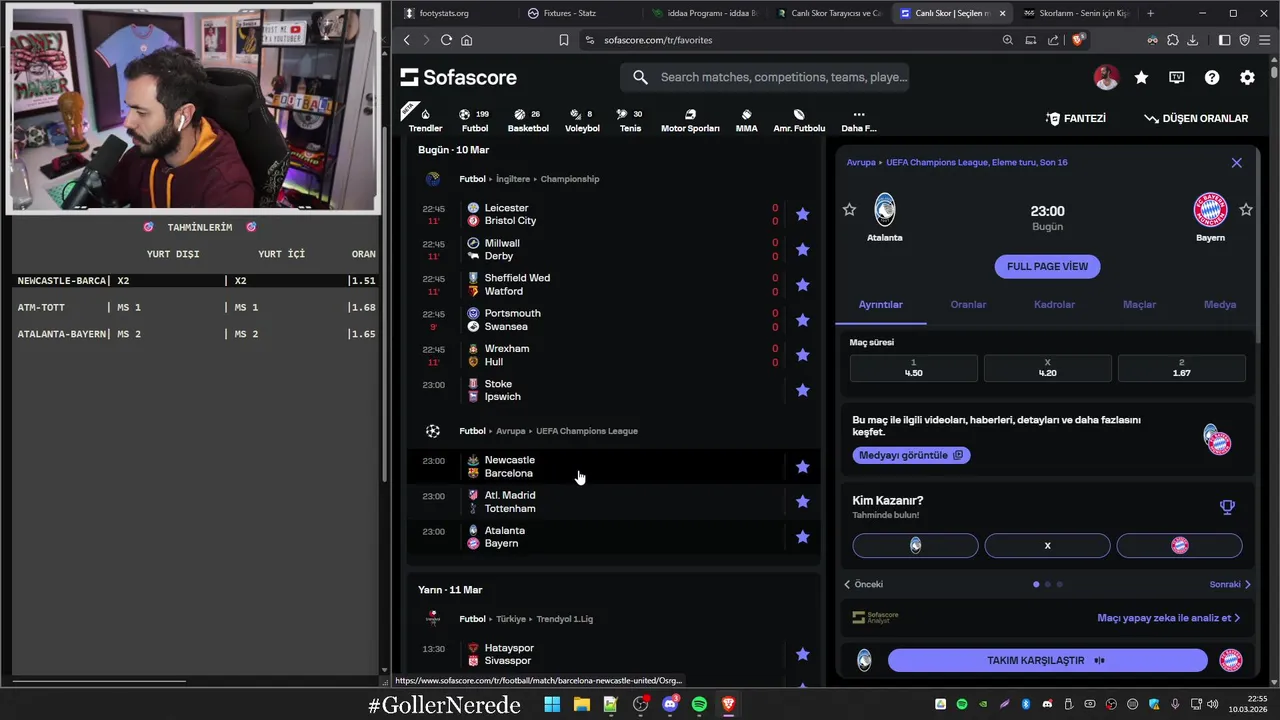Open Maçı yapay zeka ile analiz et
1280x720 pixels.
[x=1168, y=618]
